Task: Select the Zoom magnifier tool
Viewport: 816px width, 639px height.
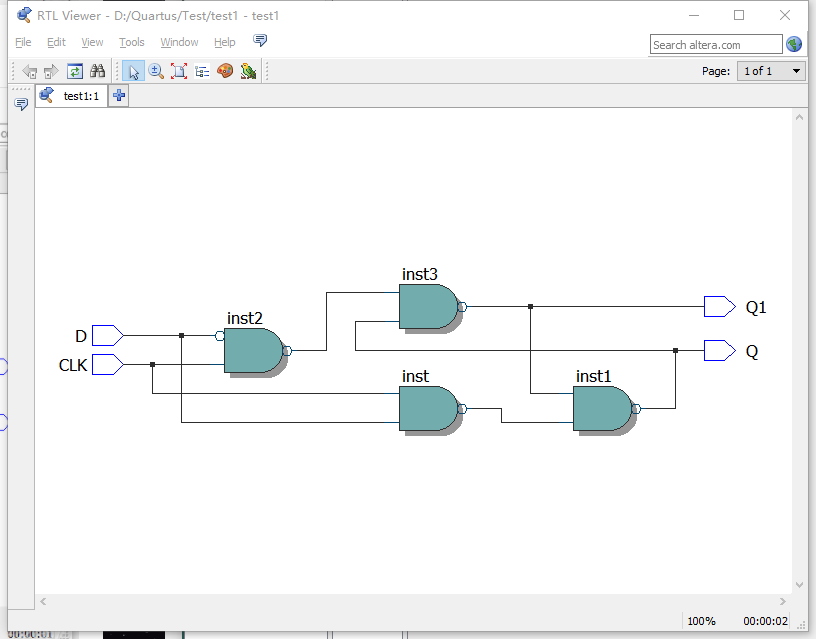Action: [156, 71]
